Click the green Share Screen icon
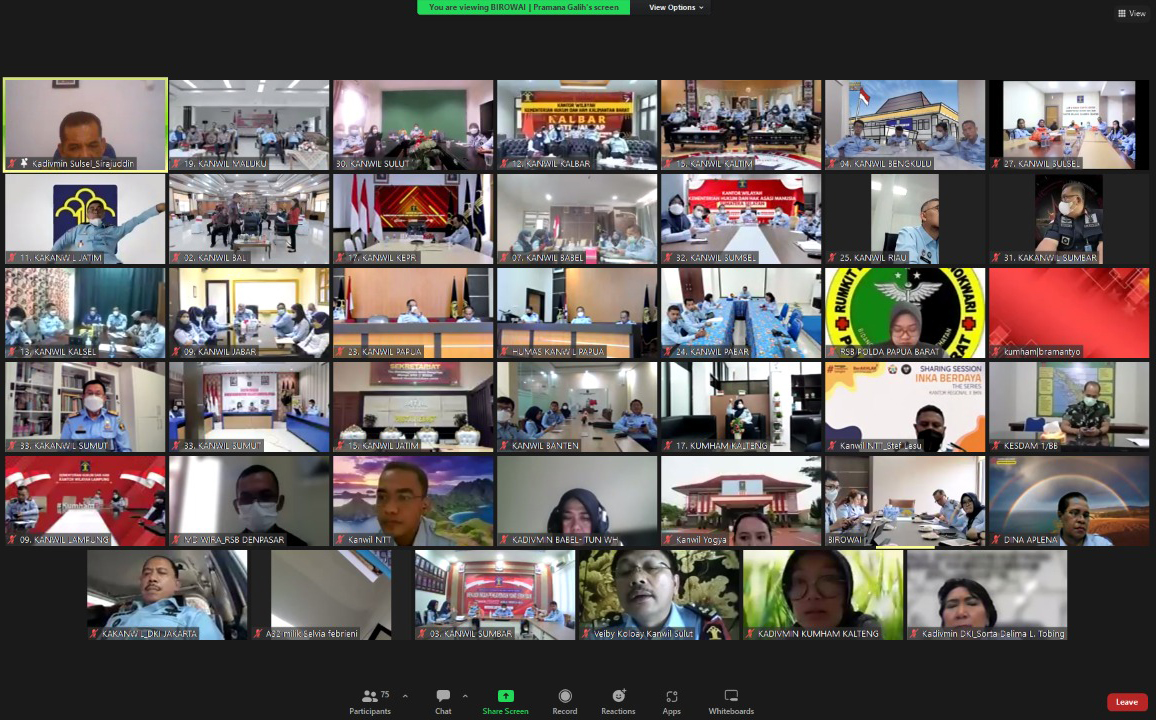This screenshot has height=720, width=1156. (x=505, y=696)
